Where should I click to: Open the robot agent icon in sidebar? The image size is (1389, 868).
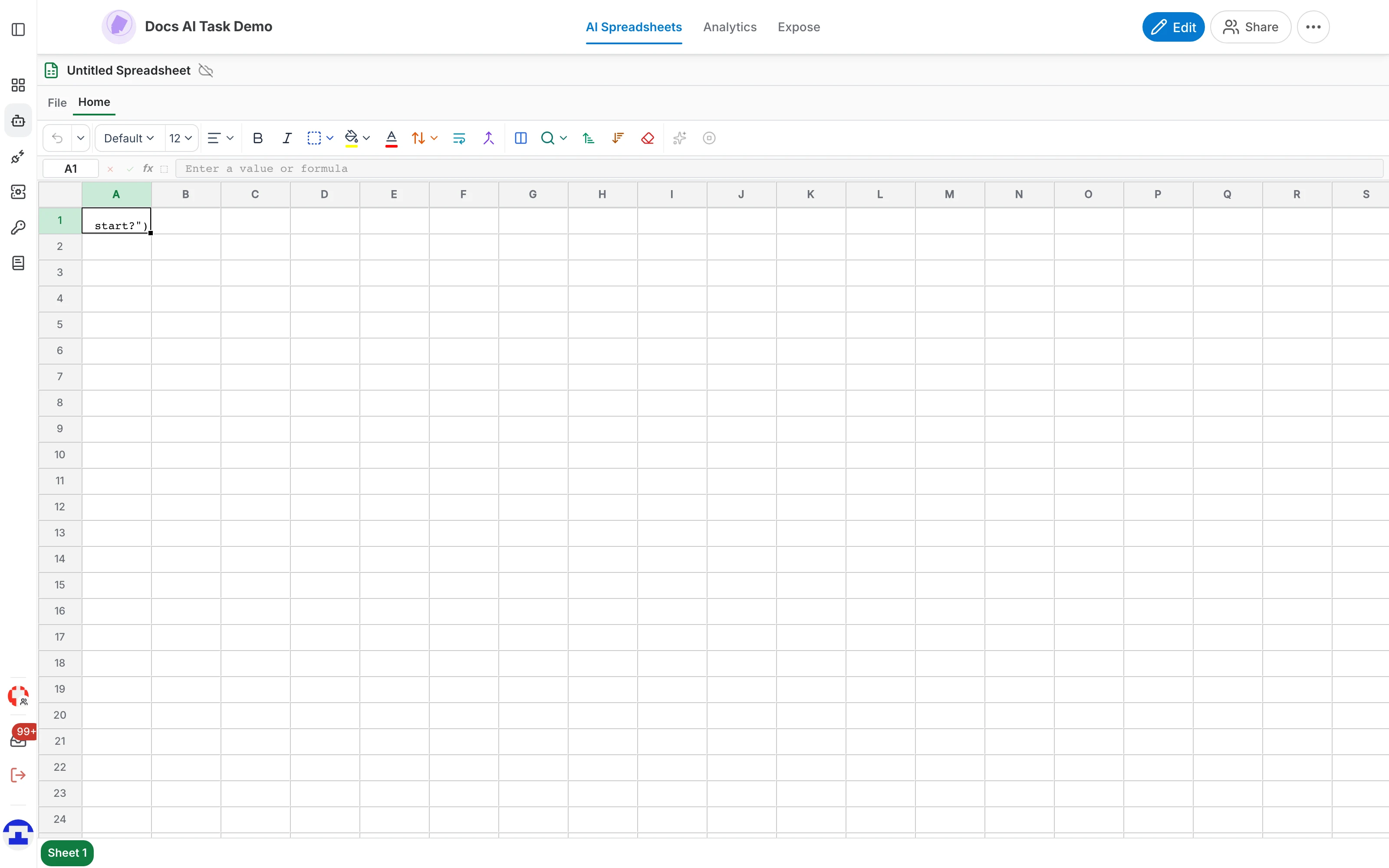point(18,121)
